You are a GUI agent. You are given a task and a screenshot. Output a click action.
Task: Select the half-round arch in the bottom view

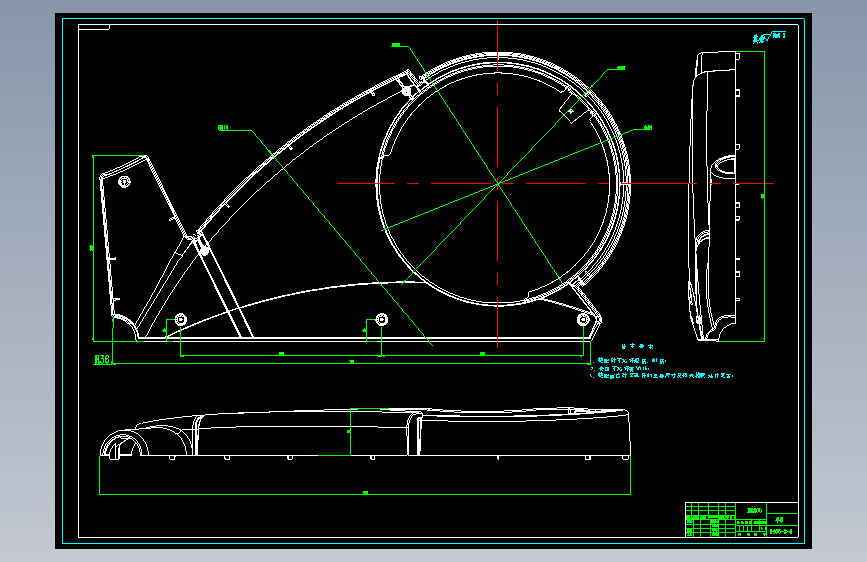124,445
